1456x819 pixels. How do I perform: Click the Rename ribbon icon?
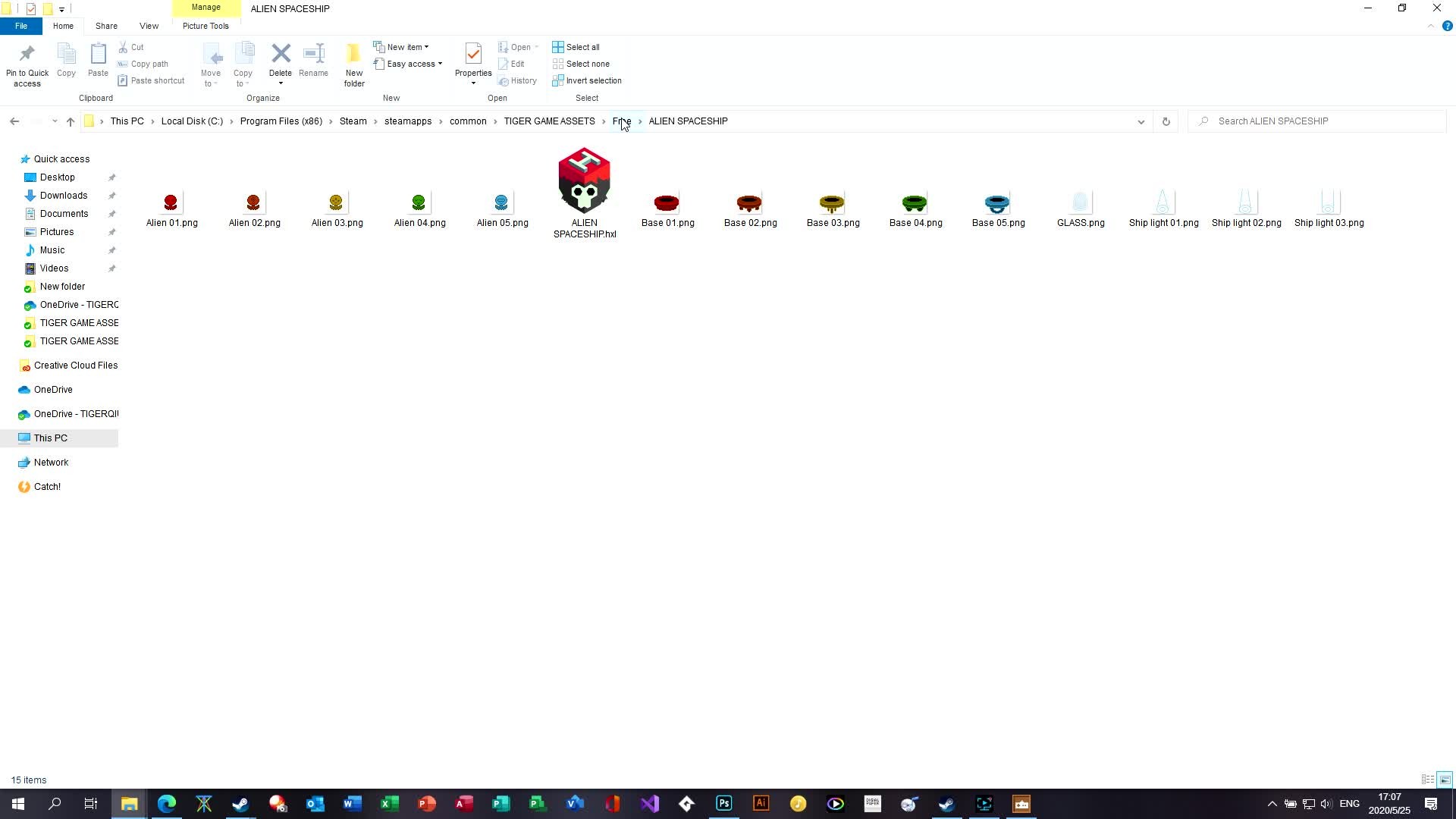tap(313, 55)
